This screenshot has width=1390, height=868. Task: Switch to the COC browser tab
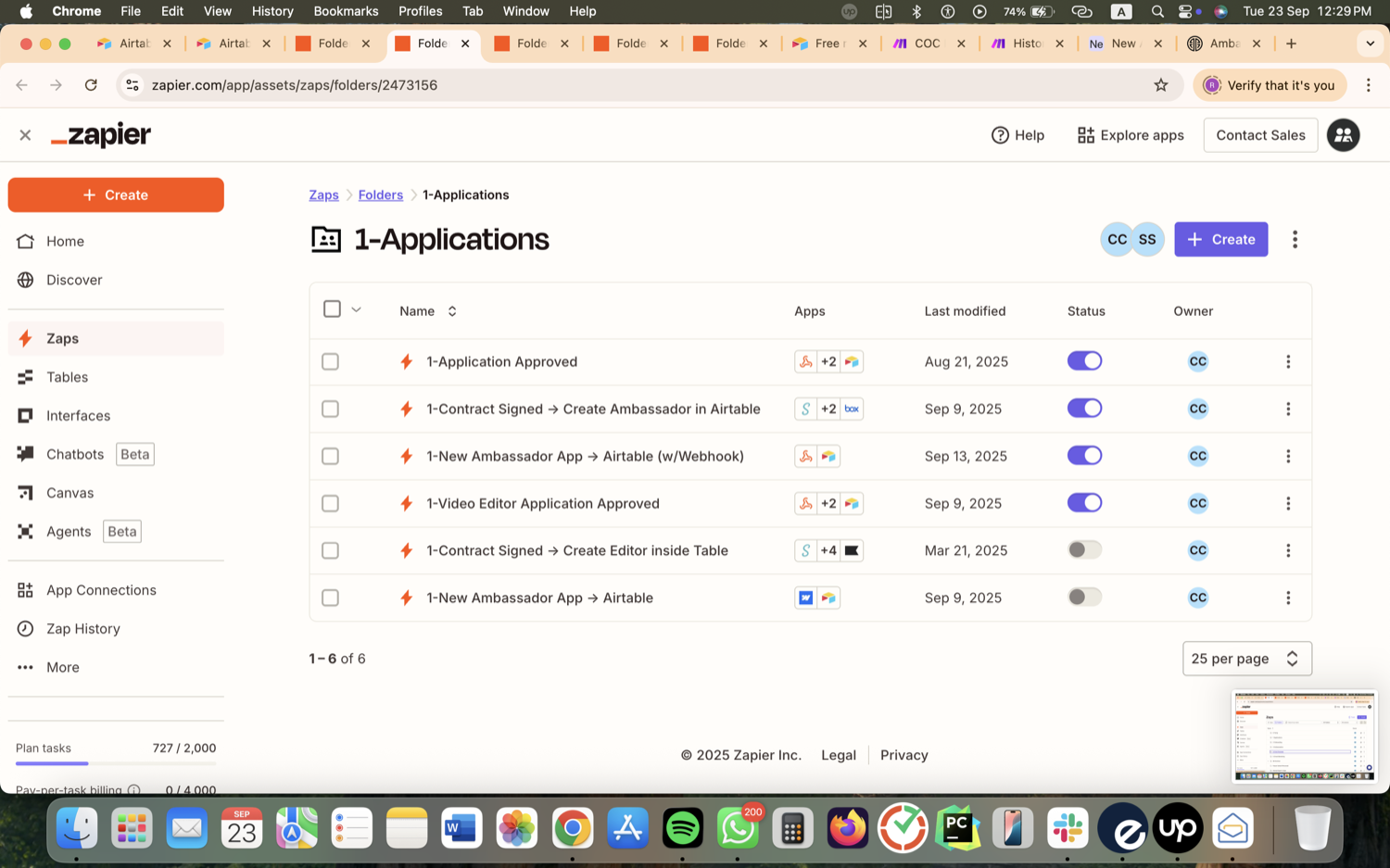927,44
